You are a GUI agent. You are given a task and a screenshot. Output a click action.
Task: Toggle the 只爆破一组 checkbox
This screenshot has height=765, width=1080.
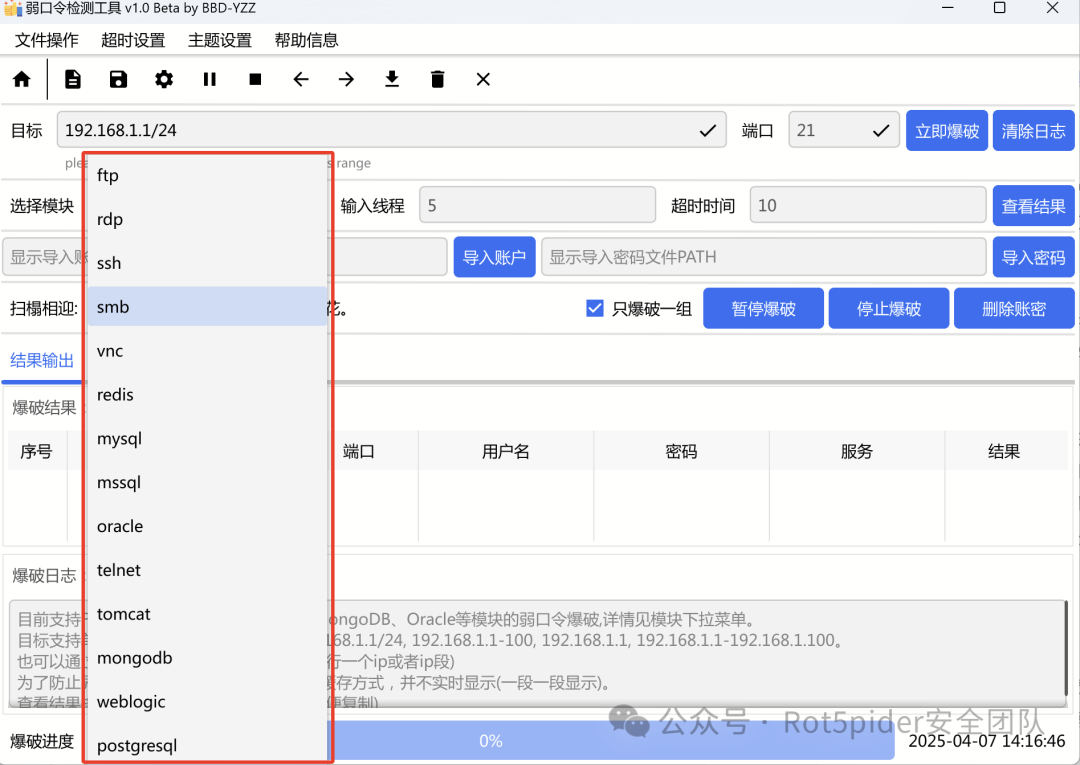pyautogui.click(x=595, y=308)
